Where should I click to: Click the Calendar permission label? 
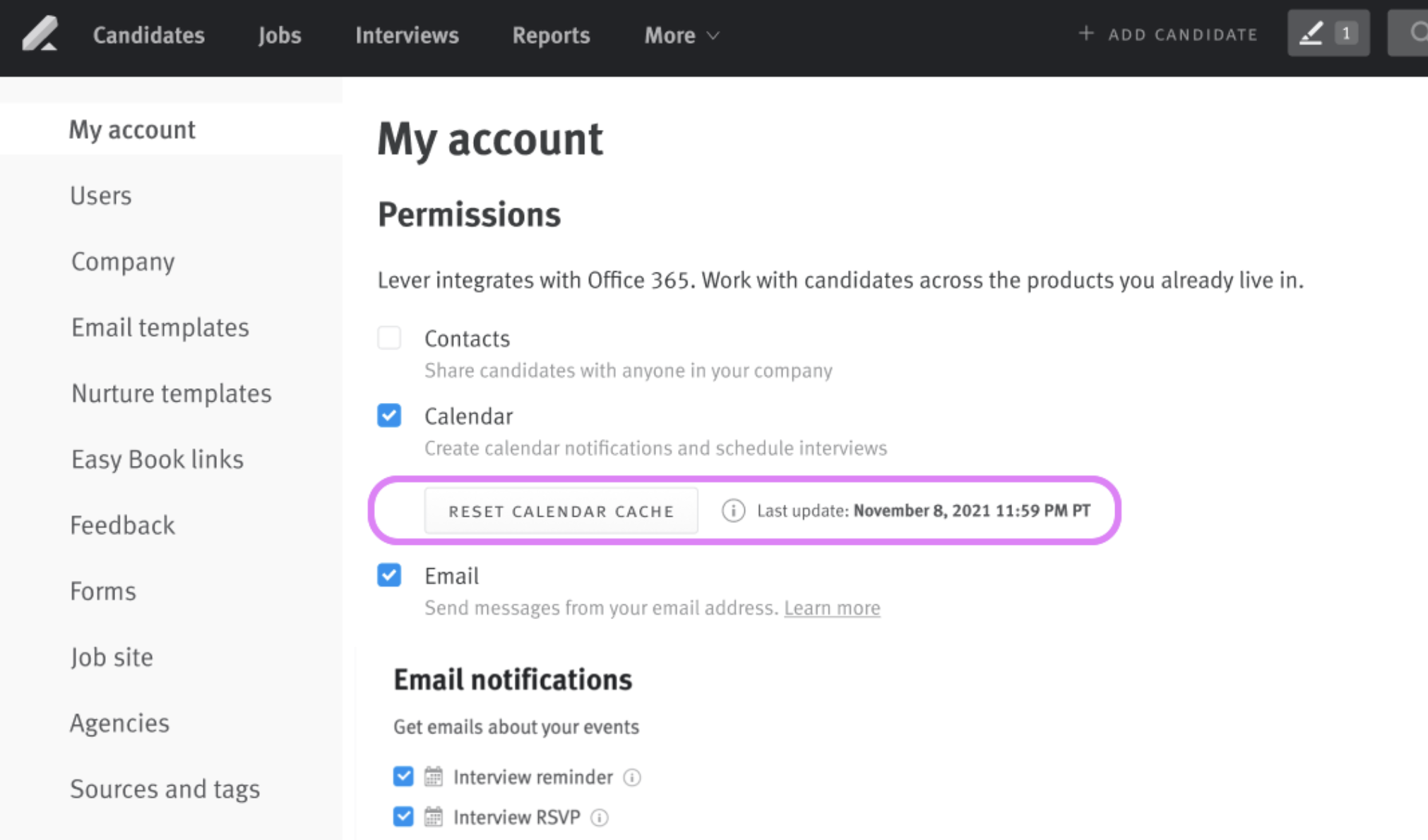pyautogui.click(x=468, y=416)
